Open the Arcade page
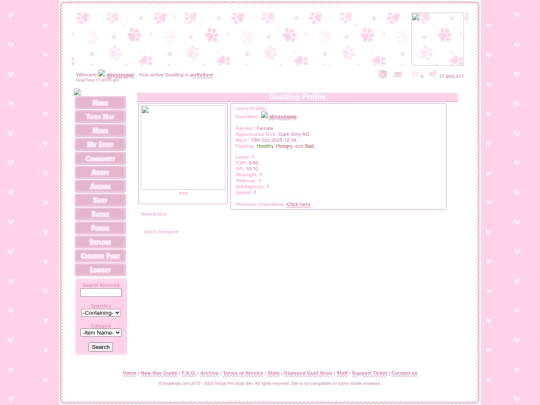540x405 pixels. point(100,186)
